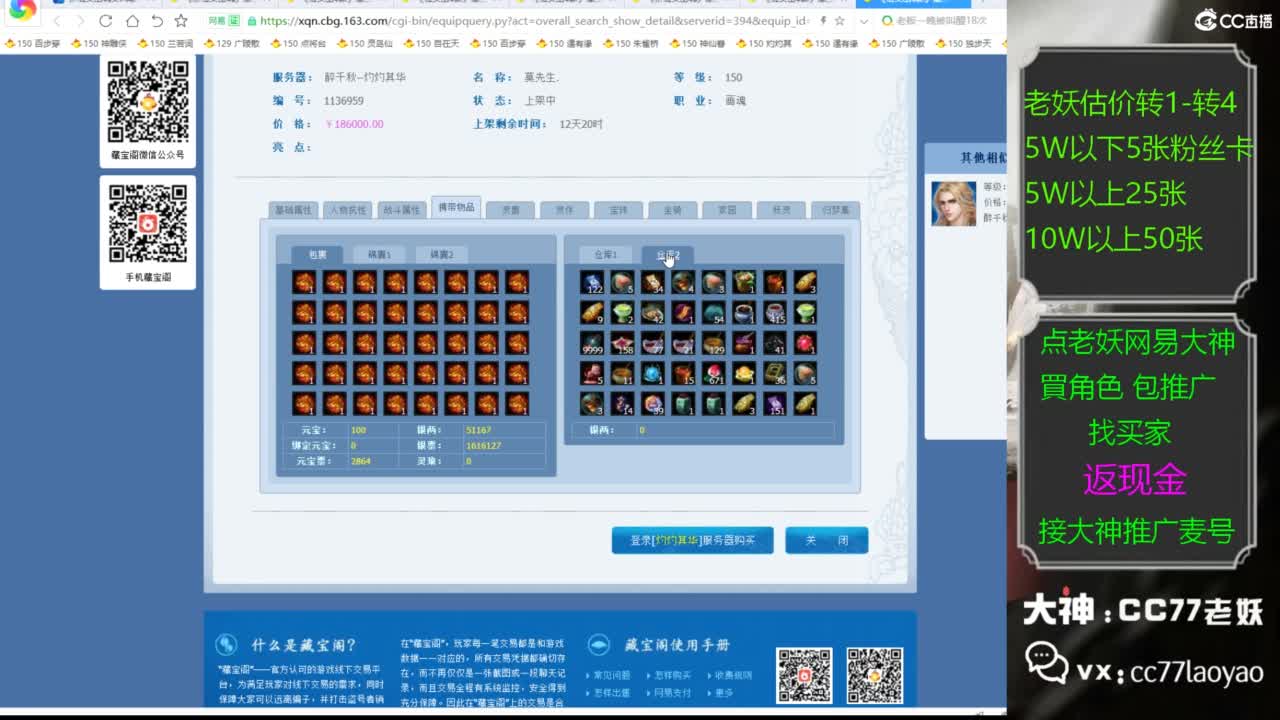Click the 藏宝阁微信公众号 QR code
This screenshot has width=1280, height=720.
pos(148,101)
